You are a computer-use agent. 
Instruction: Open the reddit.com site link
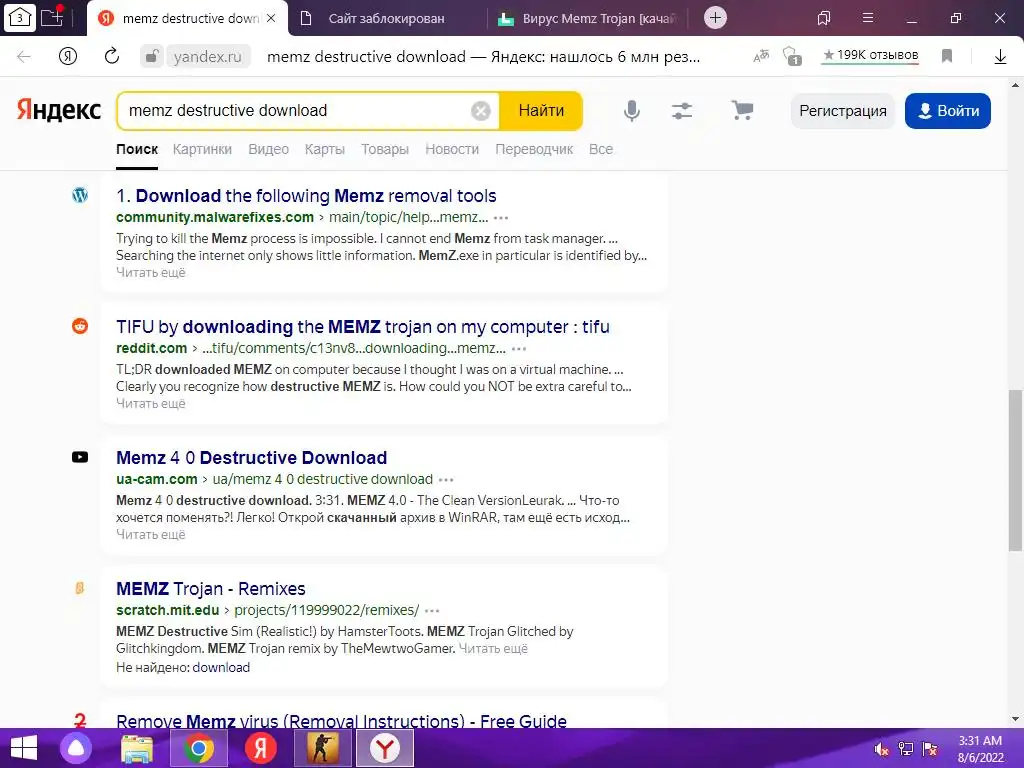[152, 348]
